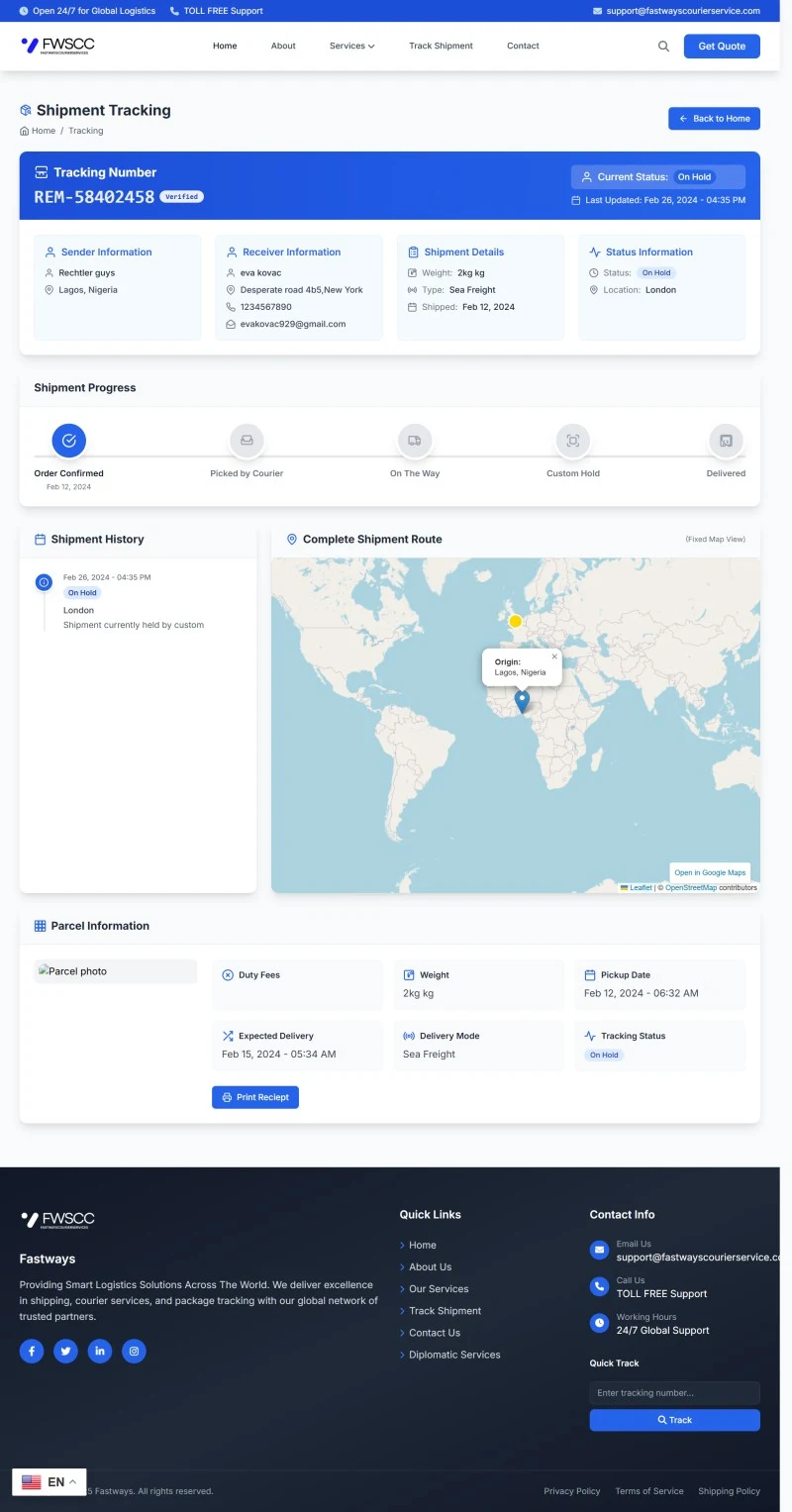Click the footer FWSCC logo
Screen dimensions: 792x1512
tap(57, 1220)
